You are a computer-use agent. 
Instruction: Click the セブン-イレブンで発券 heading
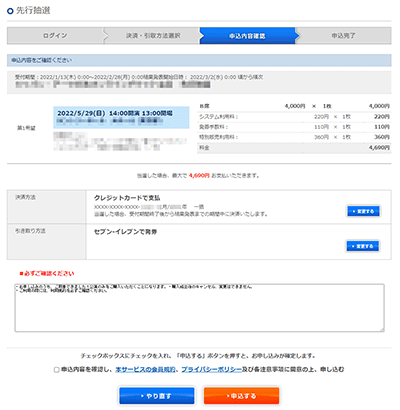click(x=126, y=232)
